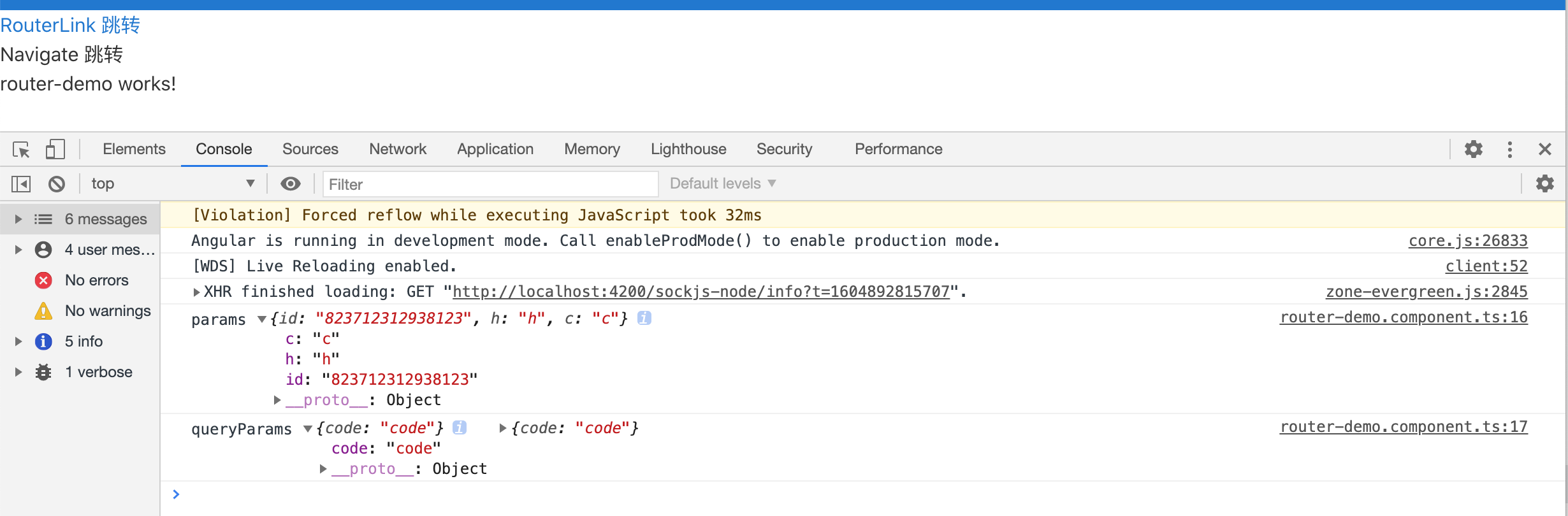
Task: Open the Default levels dropdown
Action: pos(723,183)
